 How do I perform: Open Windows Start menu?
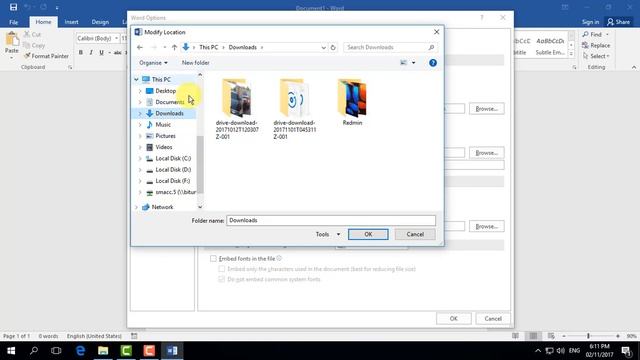point(11,351)
